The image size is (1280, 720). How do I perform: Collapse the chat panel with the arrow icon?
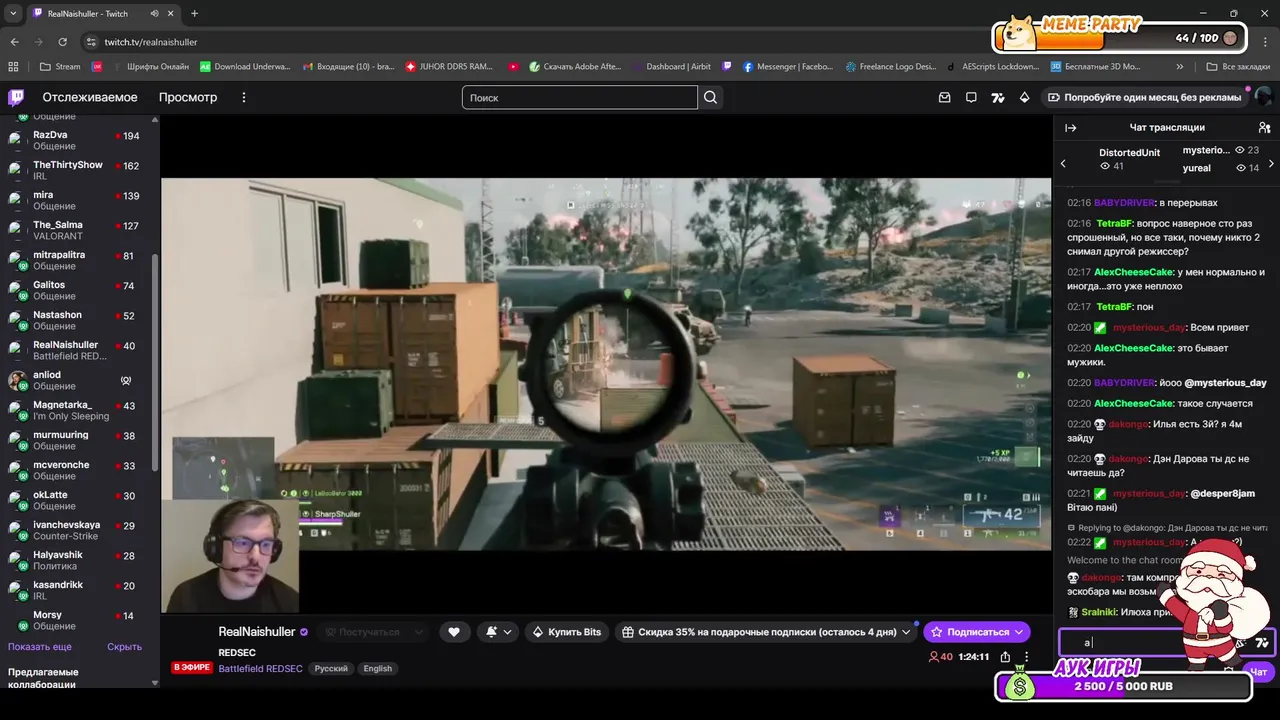click(1070, 128)
